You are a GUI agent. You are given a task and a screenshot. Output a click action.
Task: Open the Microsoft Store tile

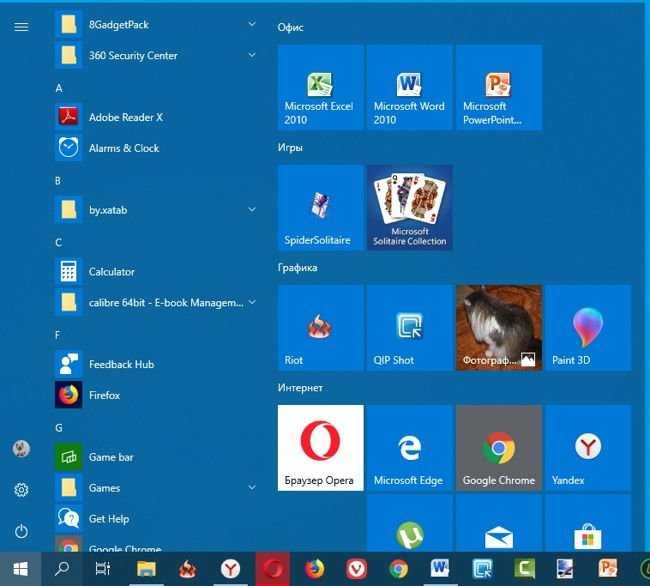pos(588,523)
